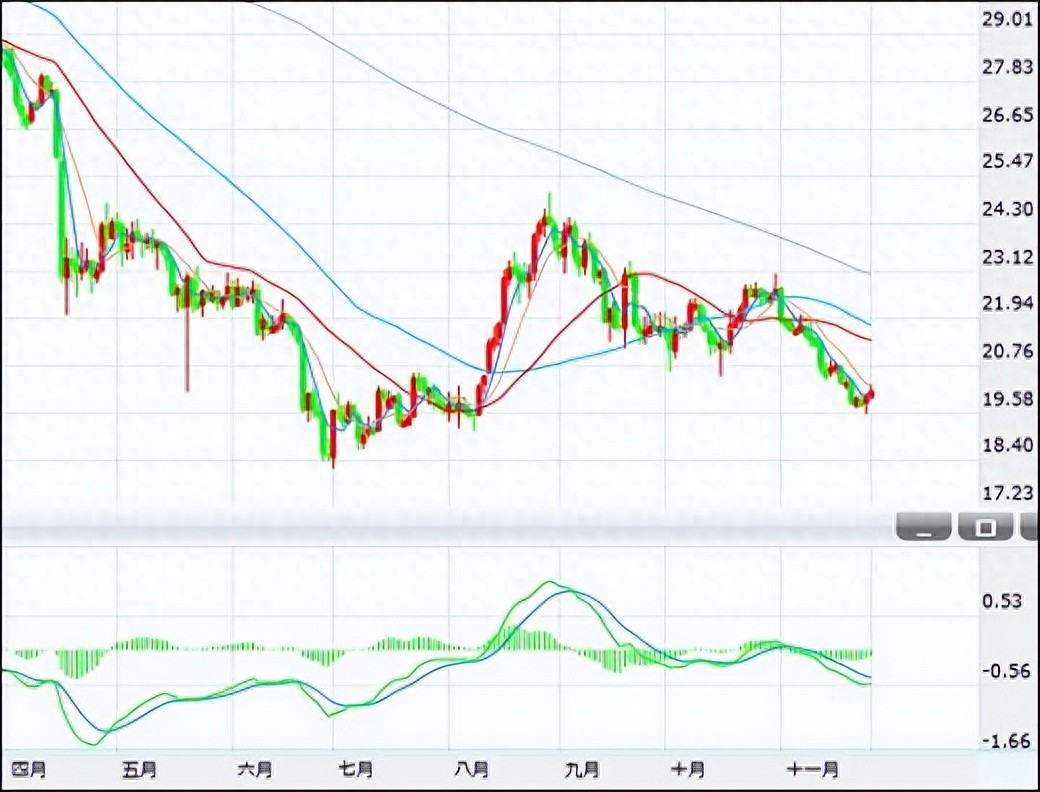The width and height of the screenshot is (1040, 792).
Task: Click the 十月 month label
Action: click(x=687, y=769)
